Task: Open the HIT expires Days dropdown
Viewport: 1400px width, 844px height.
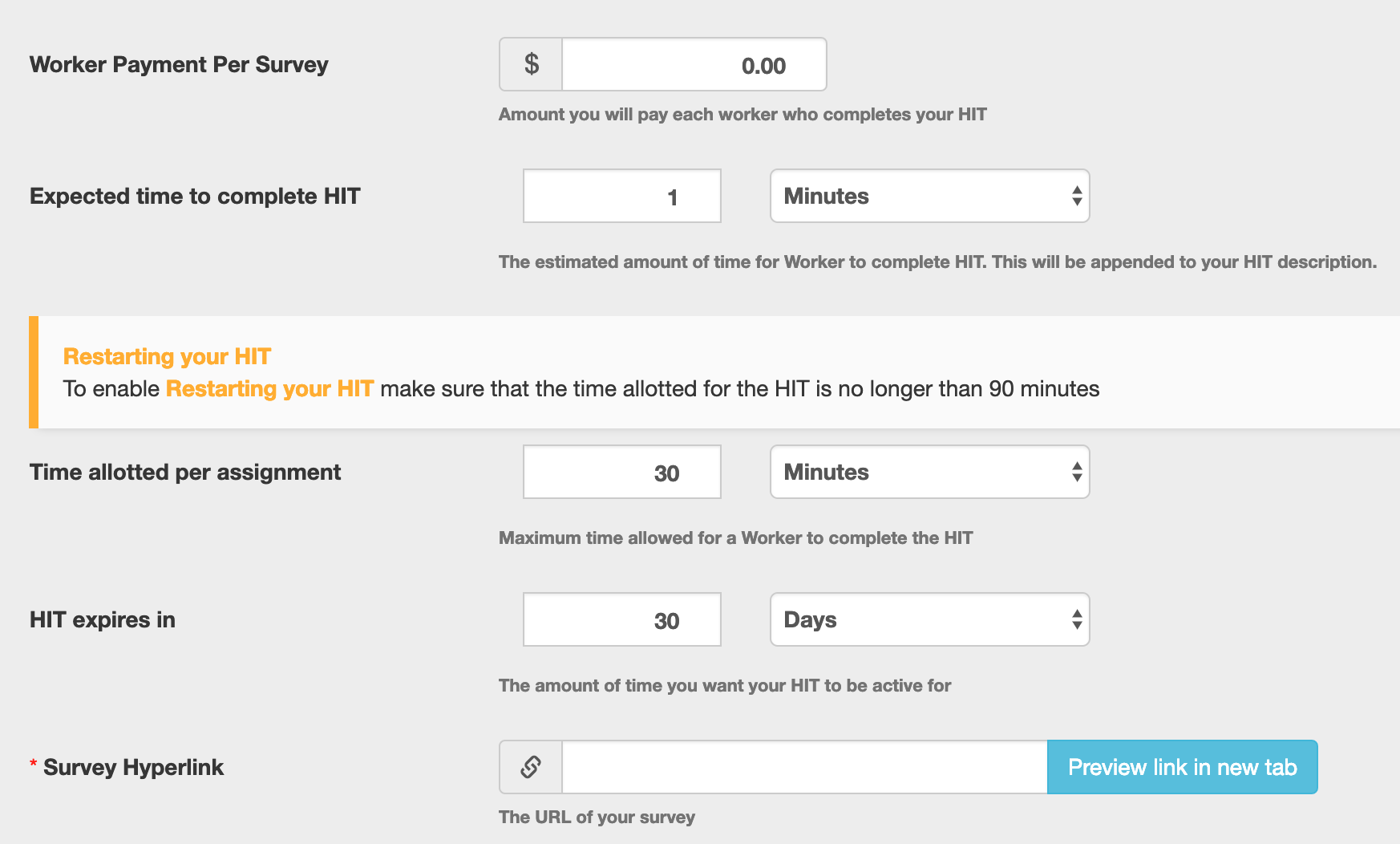Action: pyautogui.click(x=930, y=619)
